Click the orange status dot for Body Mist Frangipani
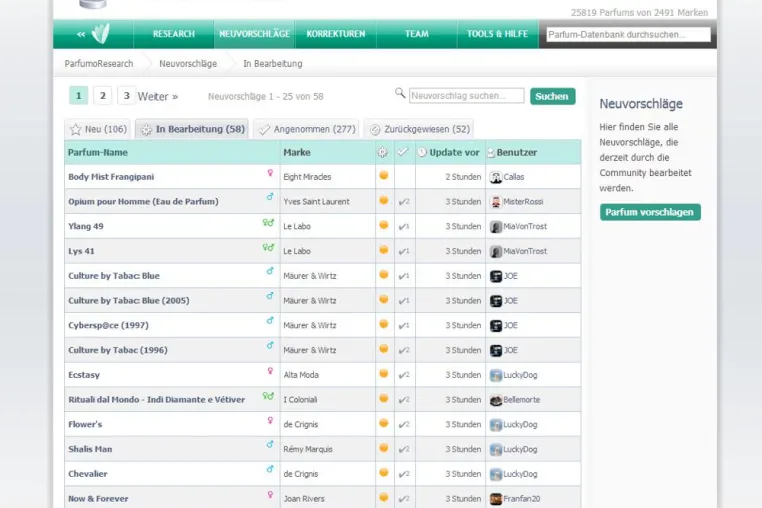 tap(383, 175)
